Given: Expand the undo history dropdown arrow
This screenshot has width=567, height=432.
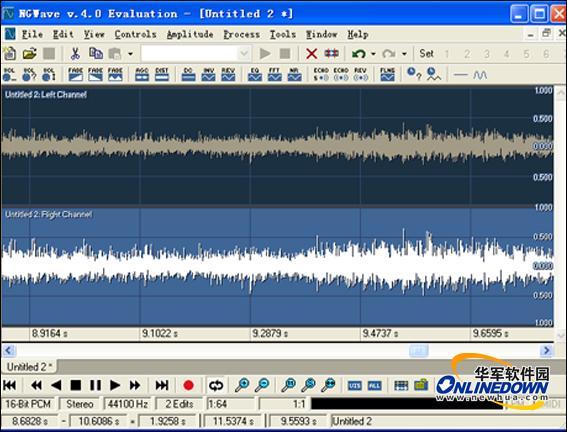Looking at the screenshot, I should click(x=373, y=54).
